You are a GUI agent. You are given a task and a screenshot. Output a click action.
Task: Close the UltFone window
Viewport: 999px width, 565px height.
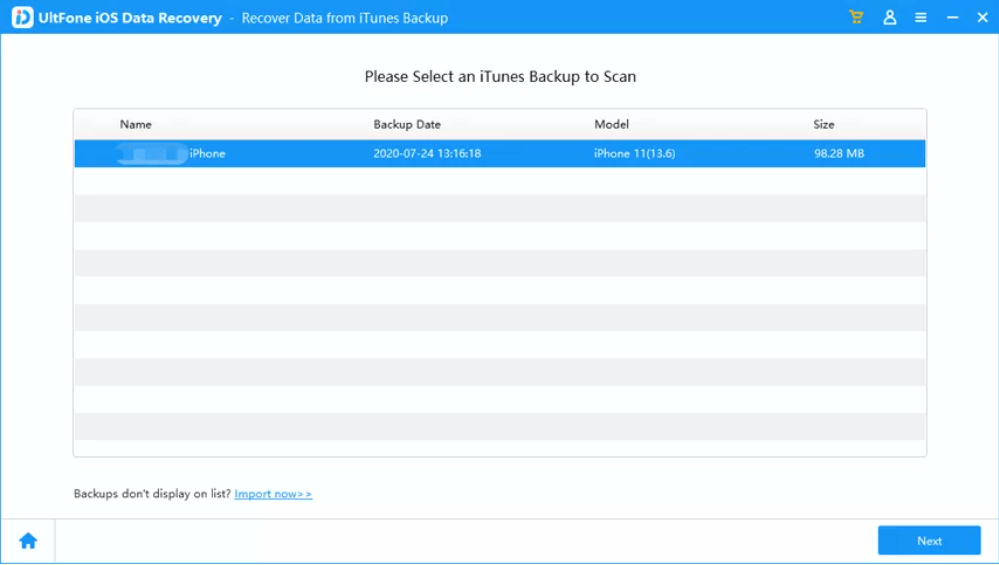pos(982,18)
